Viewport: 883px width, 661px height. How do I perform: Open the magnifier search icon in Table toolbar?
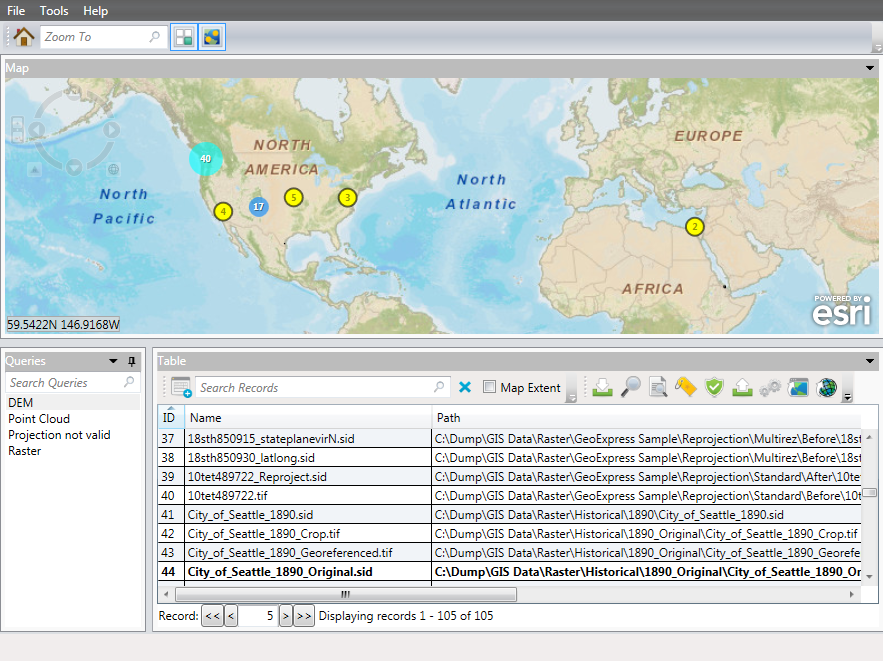[x=630, y=387]
